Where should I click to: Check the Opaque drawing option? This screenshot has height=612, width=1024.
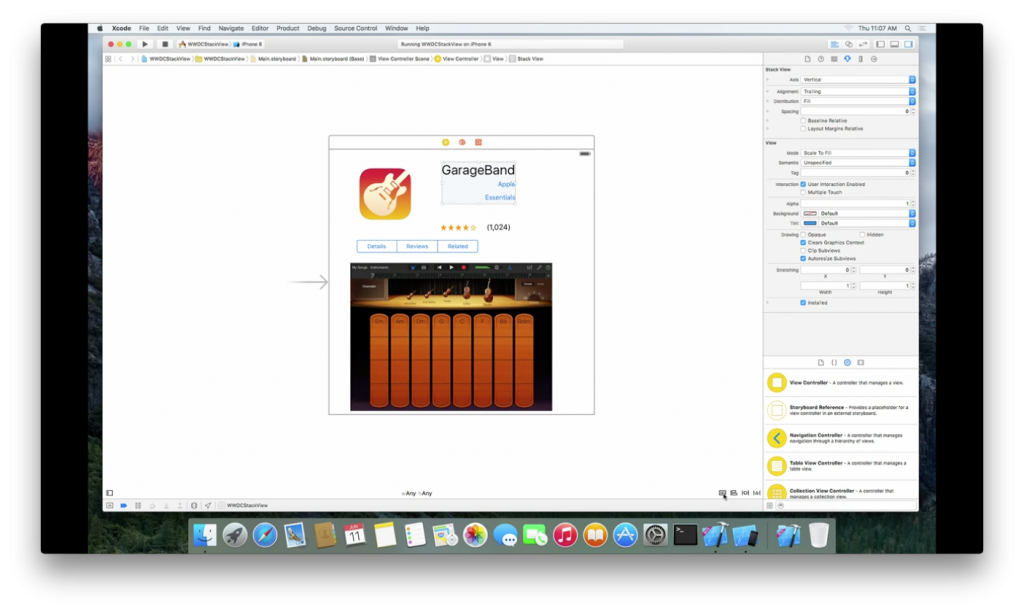click(803, 234)
